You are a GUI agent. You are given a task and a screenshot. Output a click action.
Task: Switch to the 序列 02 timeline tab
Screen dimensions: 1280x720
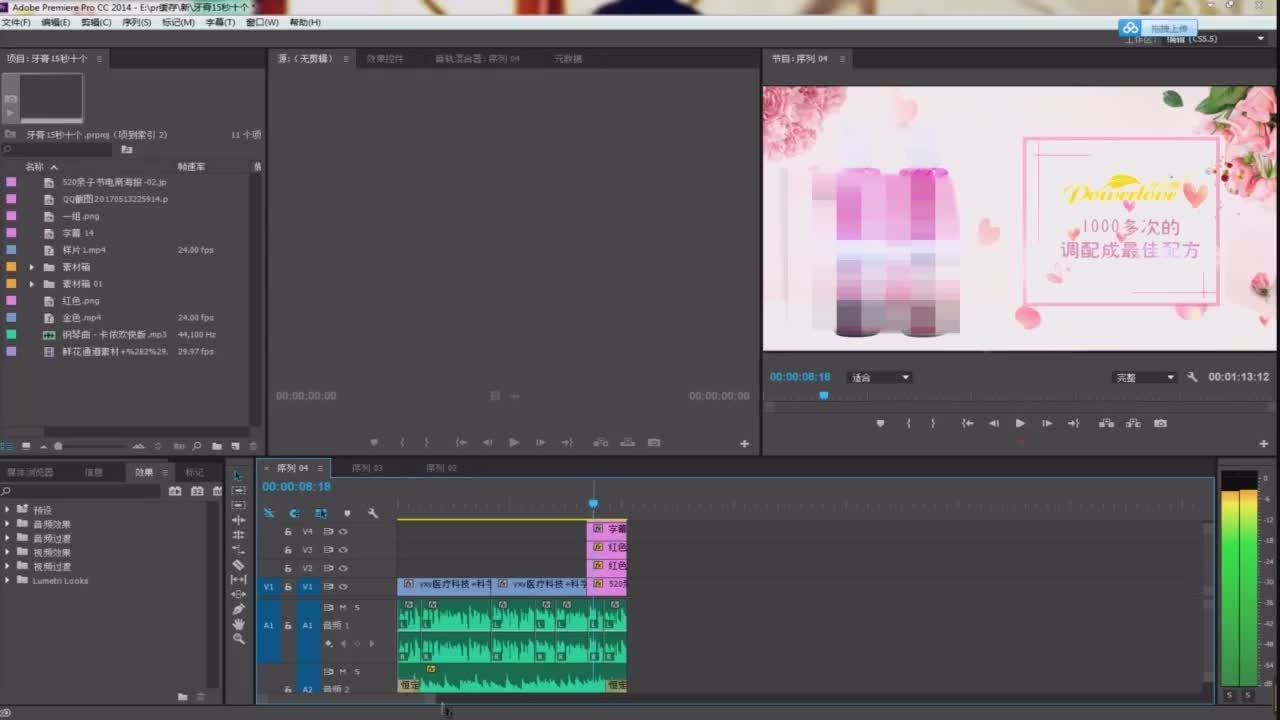(441, 468)
